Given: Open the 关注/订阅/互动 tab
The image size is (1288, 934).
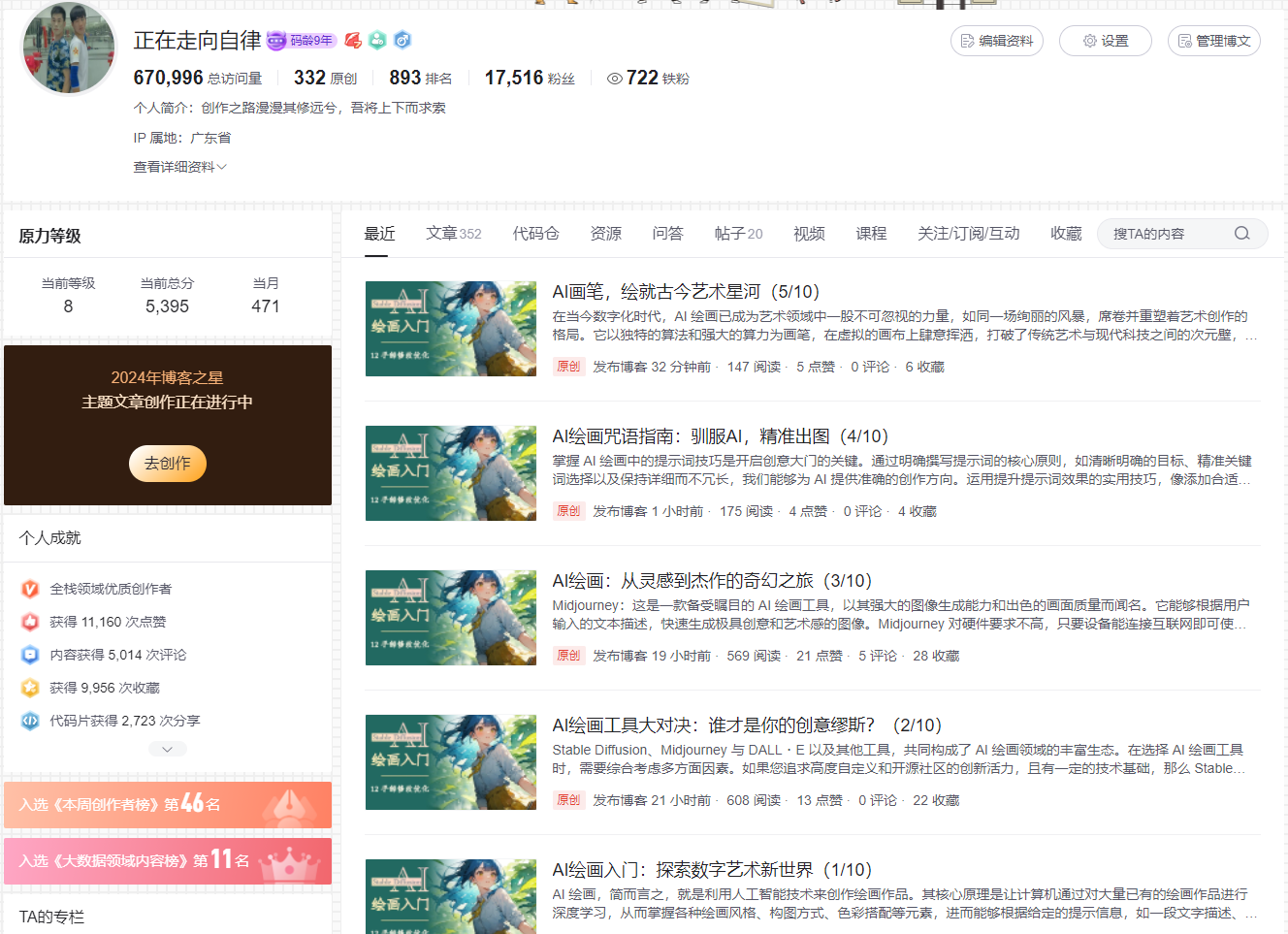Looking at the screenshot, I should (968, 234).
